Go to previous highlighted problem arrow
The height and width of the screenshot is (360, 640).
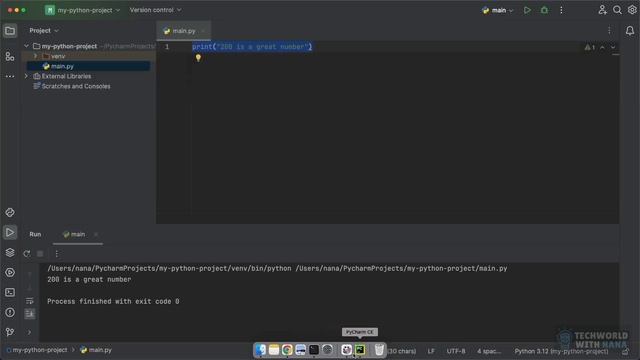pyautogui.click(x=602, y=47)
